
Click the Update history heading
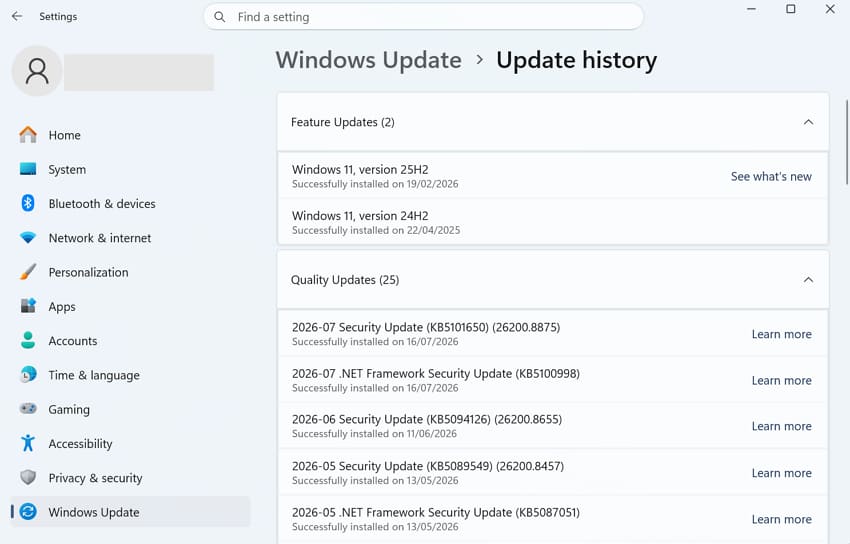tap(576, 60)
